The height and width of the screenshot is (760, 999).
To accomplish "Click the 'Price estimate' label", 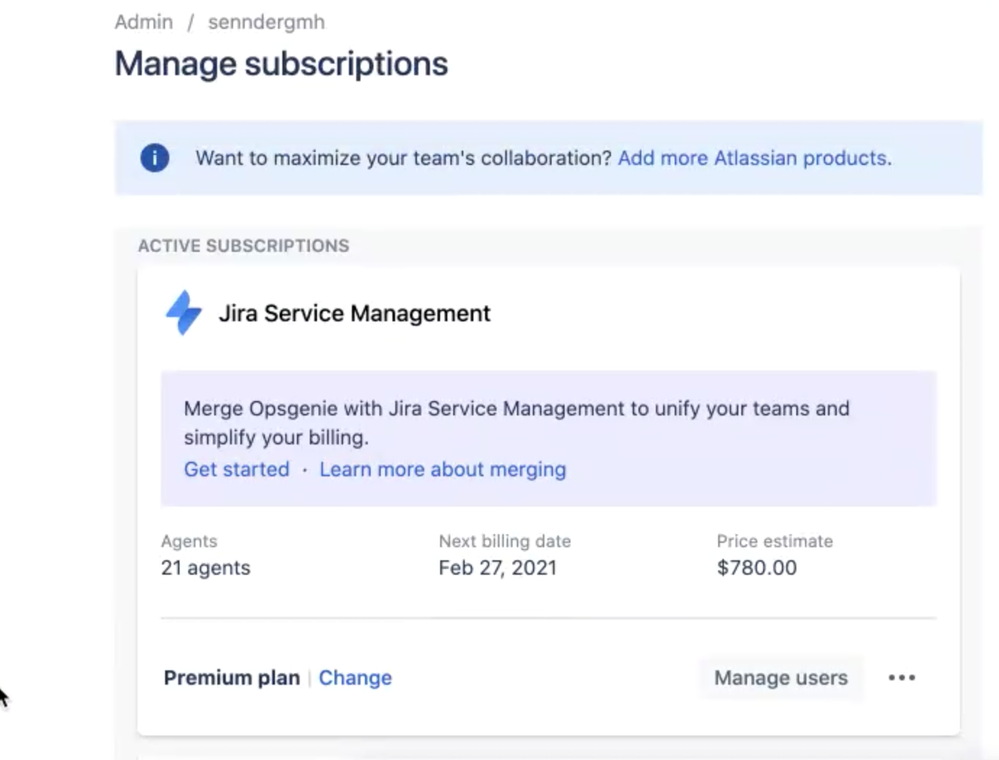I will pyautogui.click(x=775, y=541).
